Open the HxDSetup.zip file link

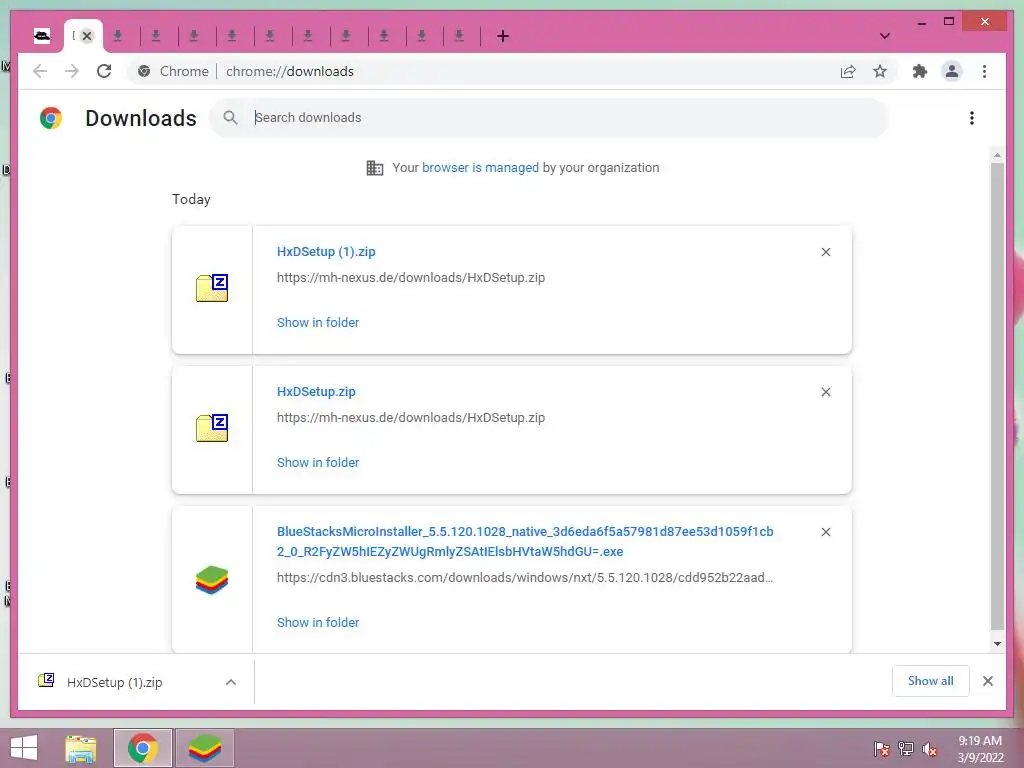pos(316,392)
